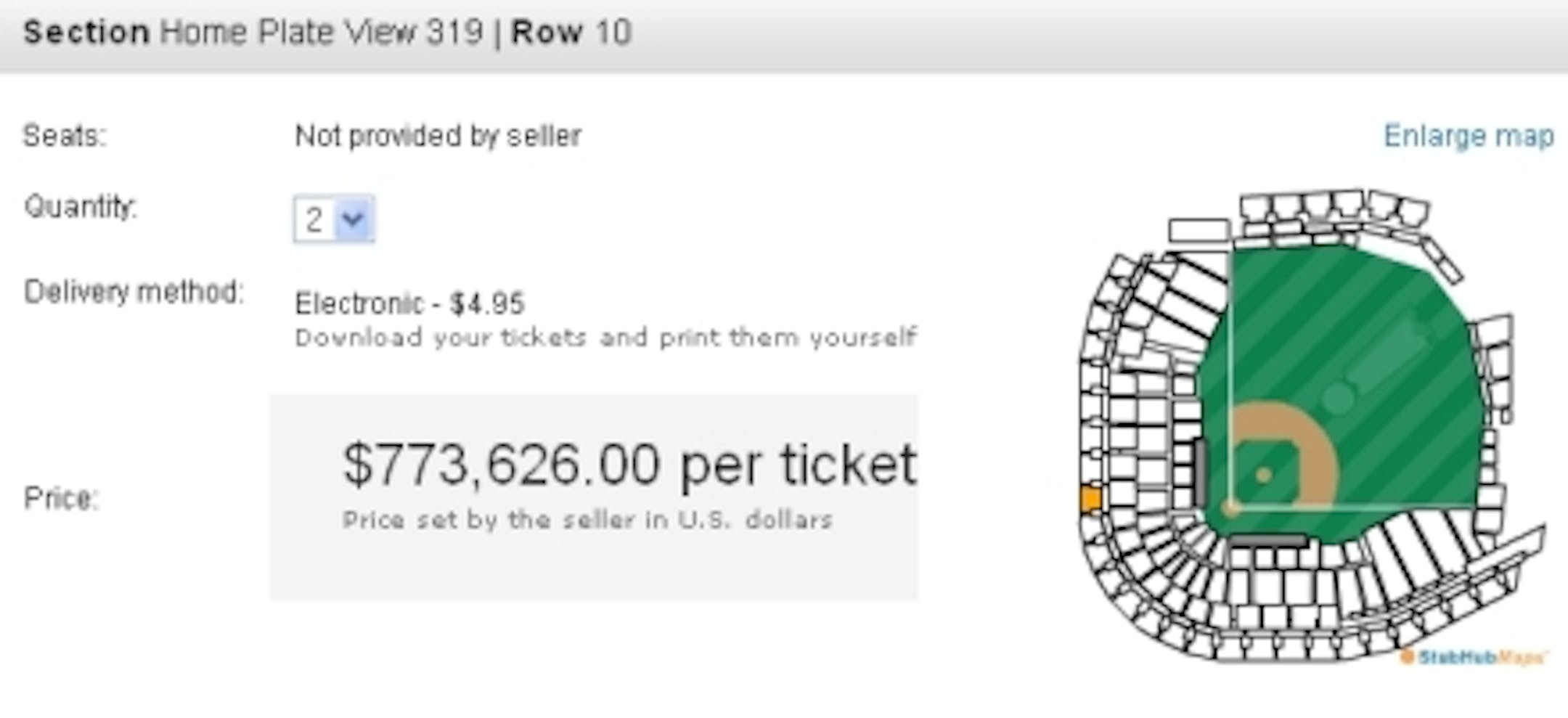The height and width of the screenshot is (718, 1568).
Task: Click home plate corner where foul lines meet
Action: pos(1230,507)
